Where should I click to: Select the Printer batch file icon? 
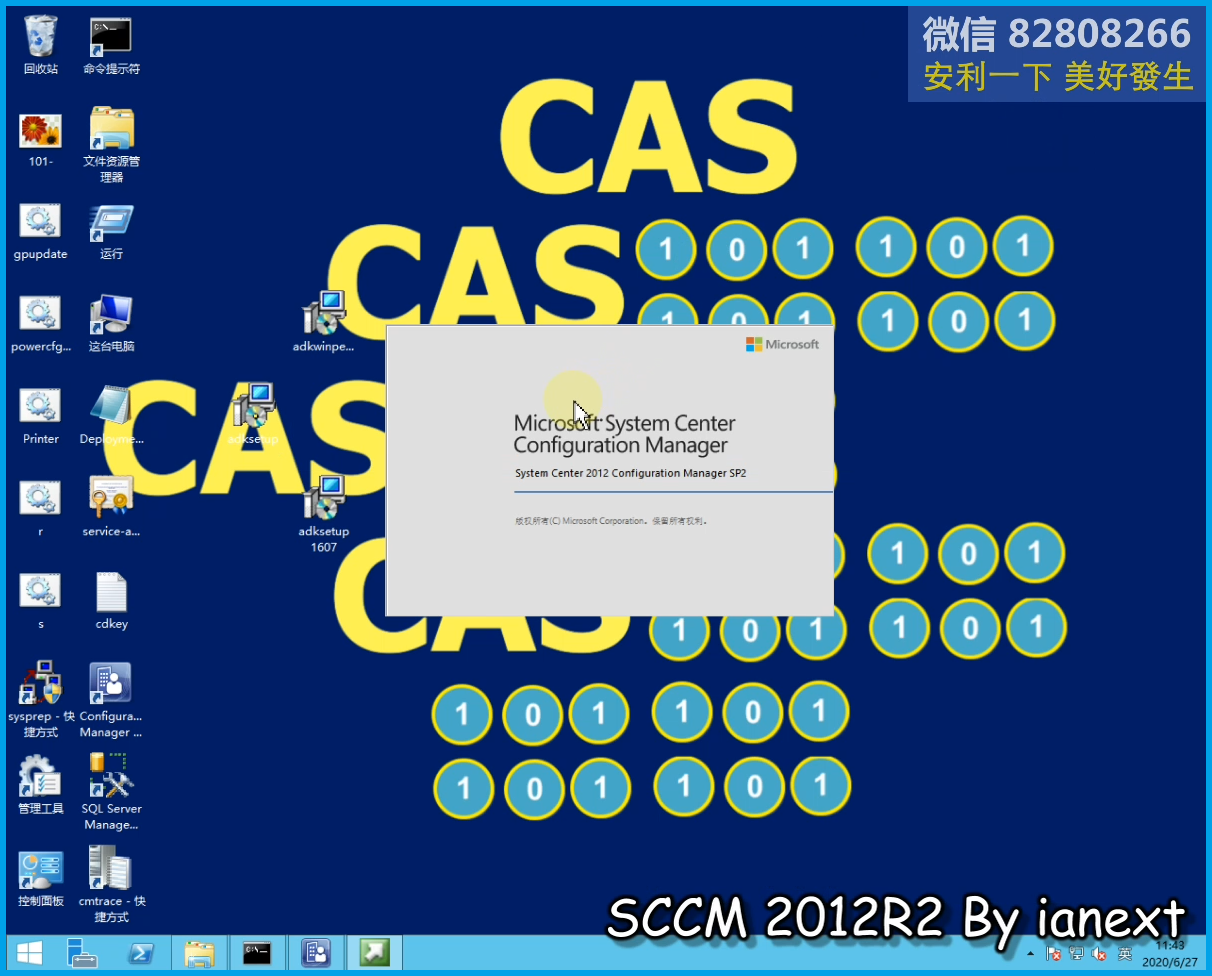[41, 416]
